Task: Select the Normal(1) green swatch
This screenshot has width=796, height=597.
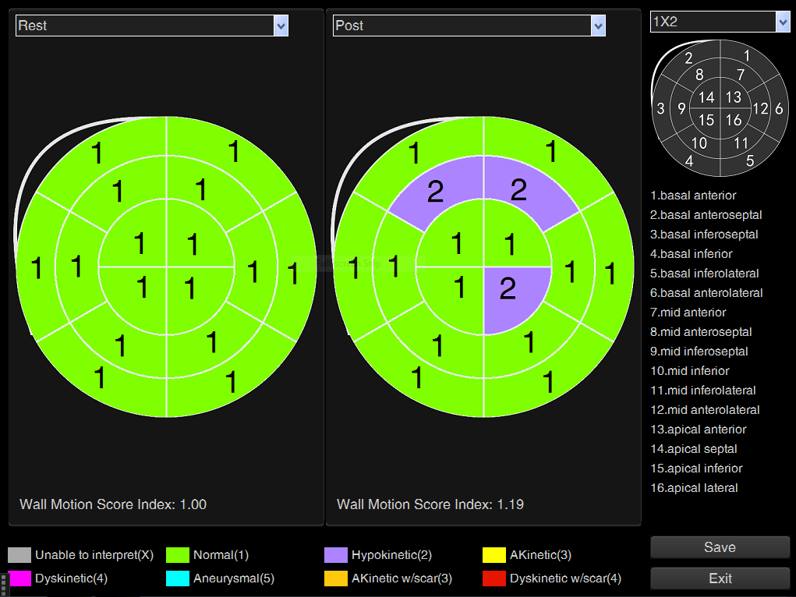Action: [177, 555]
